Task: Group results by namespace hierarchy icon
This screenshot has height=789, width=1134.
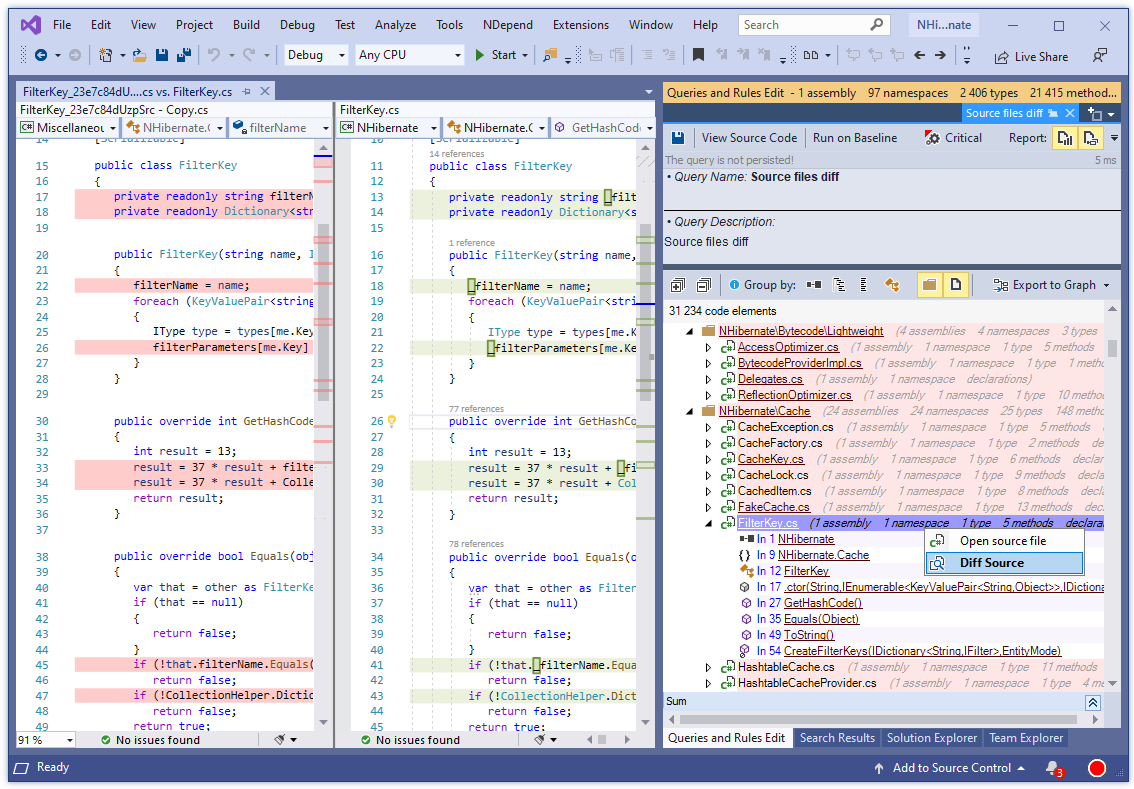Action: pyautogui.click(x=840, y=285)
